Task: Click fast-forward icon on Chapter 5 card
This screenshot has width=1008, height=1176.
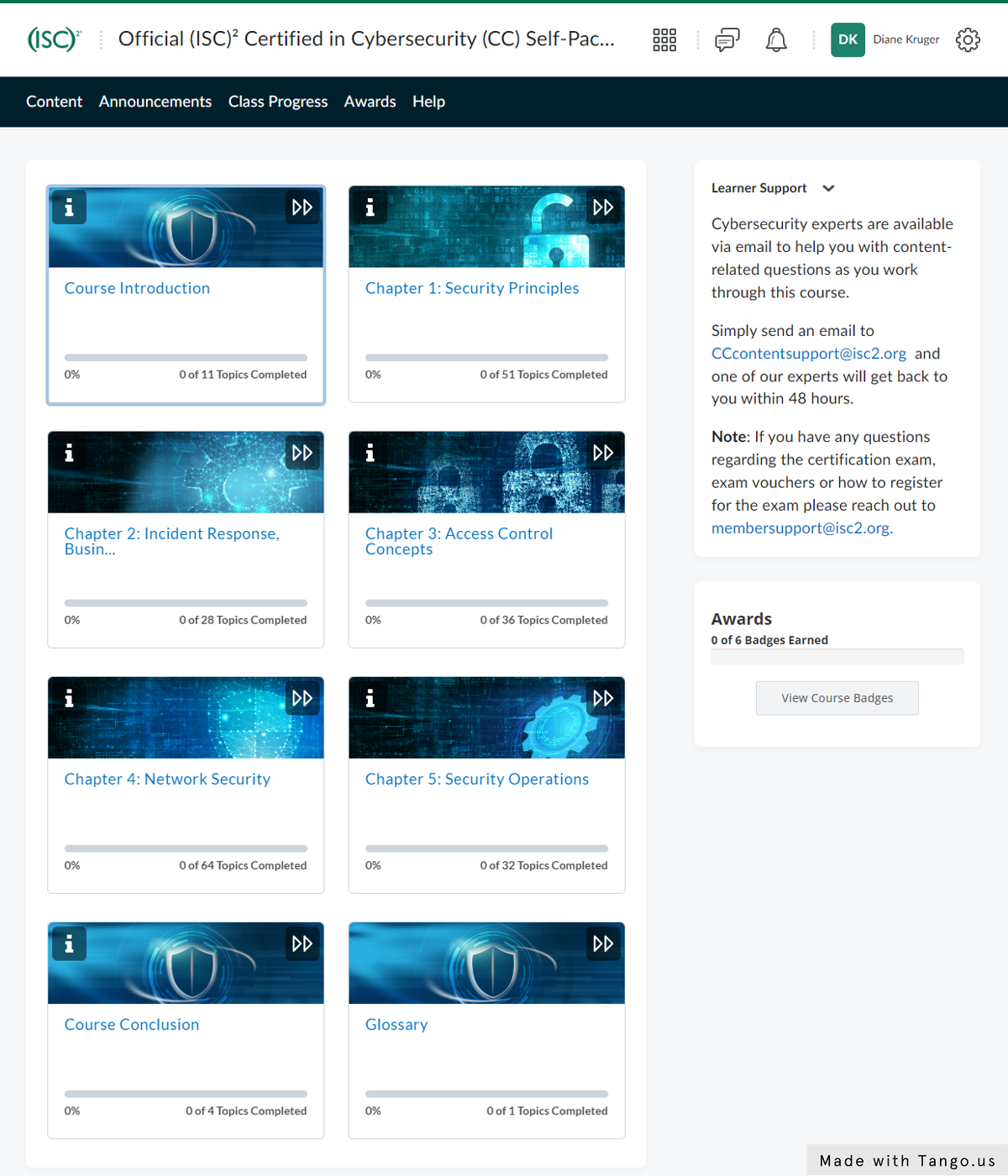Action: pyautogui.click(x=603, y=698)
